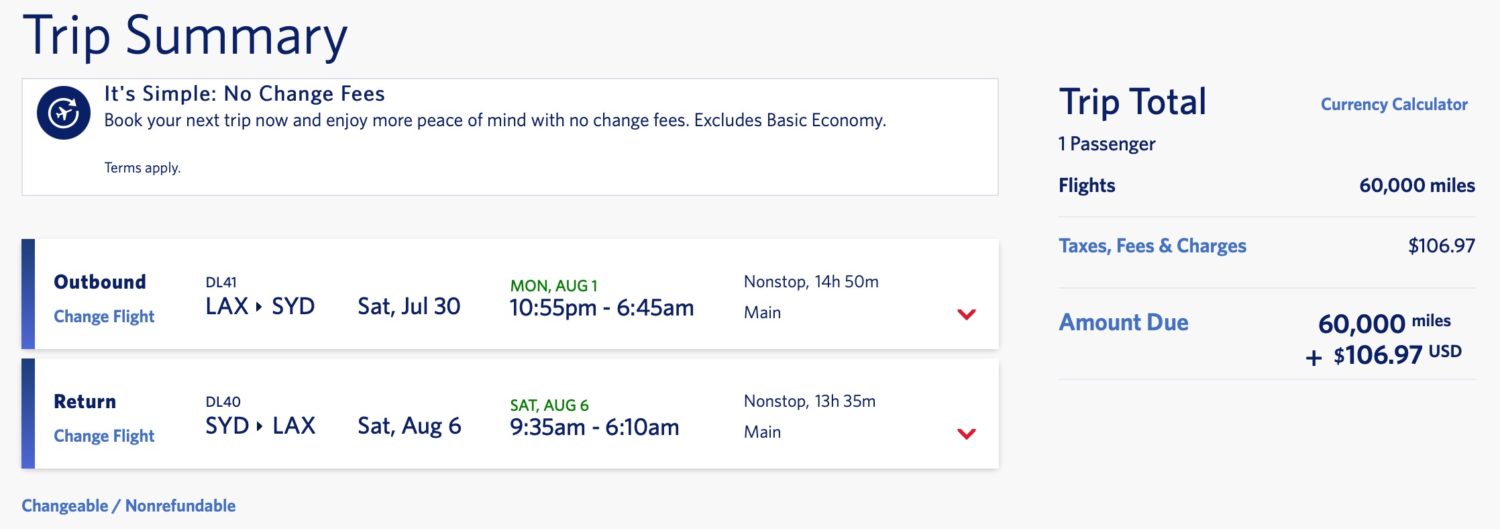Change the Outbound flight
Screen dimensions: 1500x529
(x=104, y=316)
